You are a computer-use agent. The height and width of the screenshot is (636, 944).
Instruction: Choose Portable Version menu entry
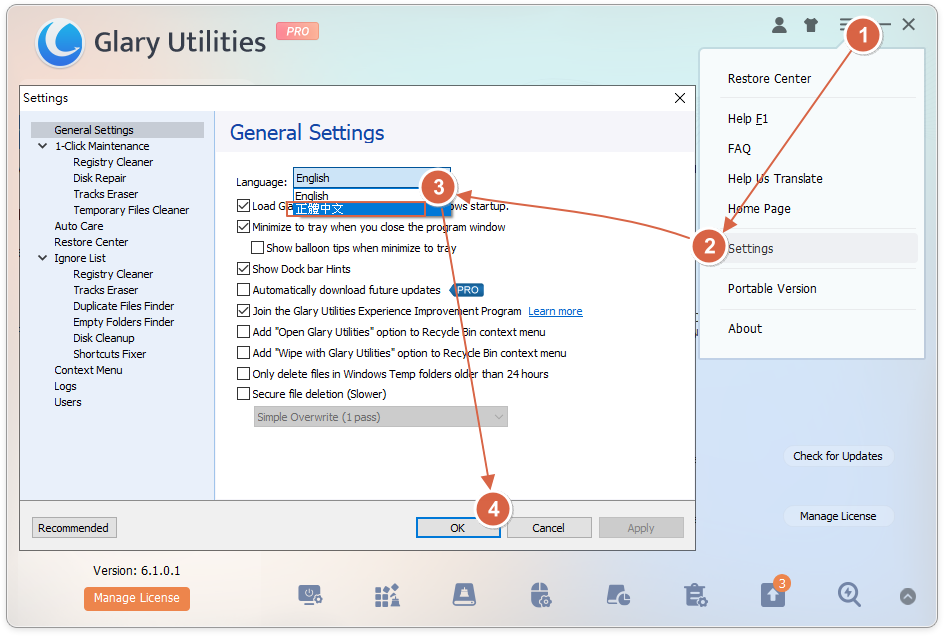(772, 288)
